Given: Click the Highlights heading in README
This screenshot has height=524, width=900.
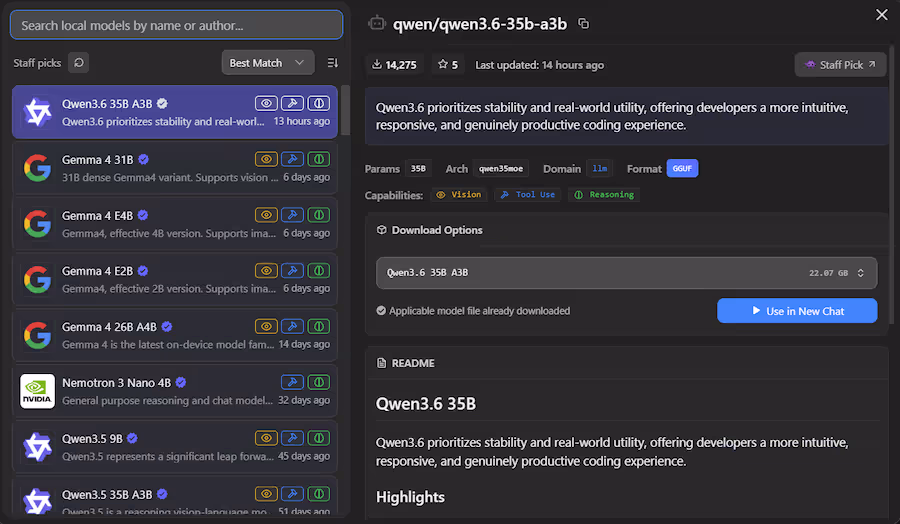Looking at the screenshot, I should pyautogui.click(x=410, y=497).
